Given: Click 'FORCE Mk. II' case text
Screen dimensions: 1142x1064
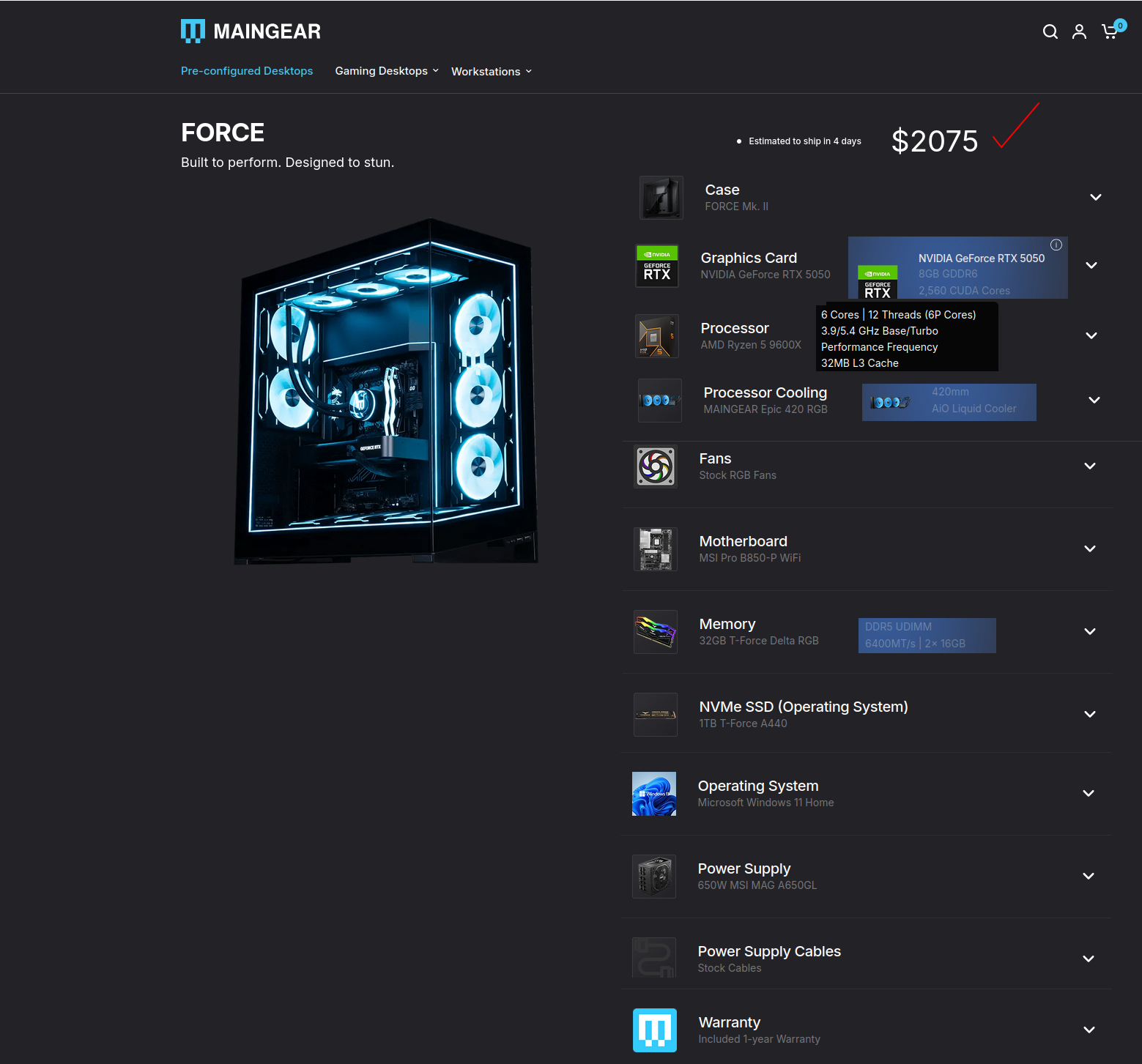Looking at the screenshot, I should [737, 207].
